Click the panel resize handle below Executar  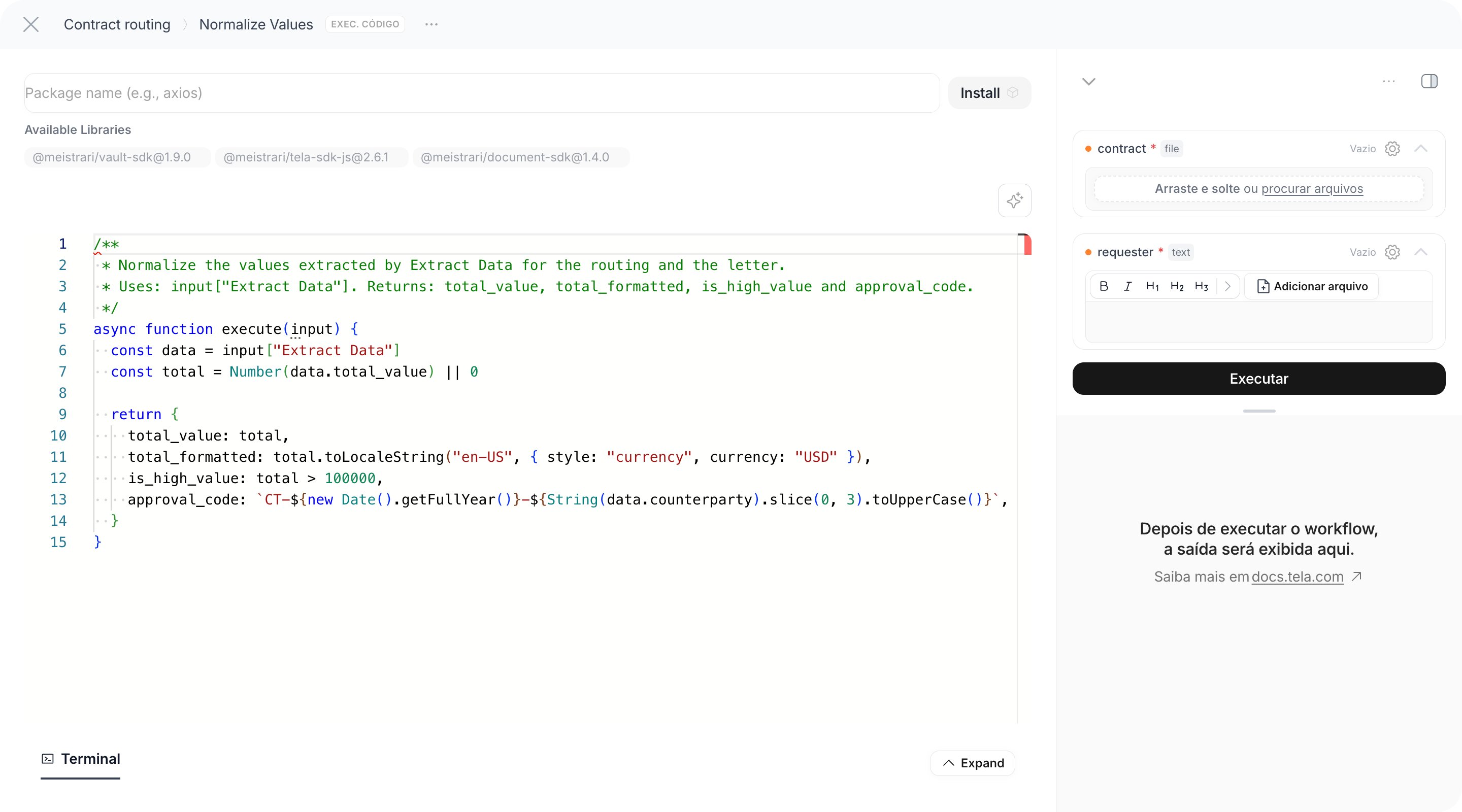1259,411
